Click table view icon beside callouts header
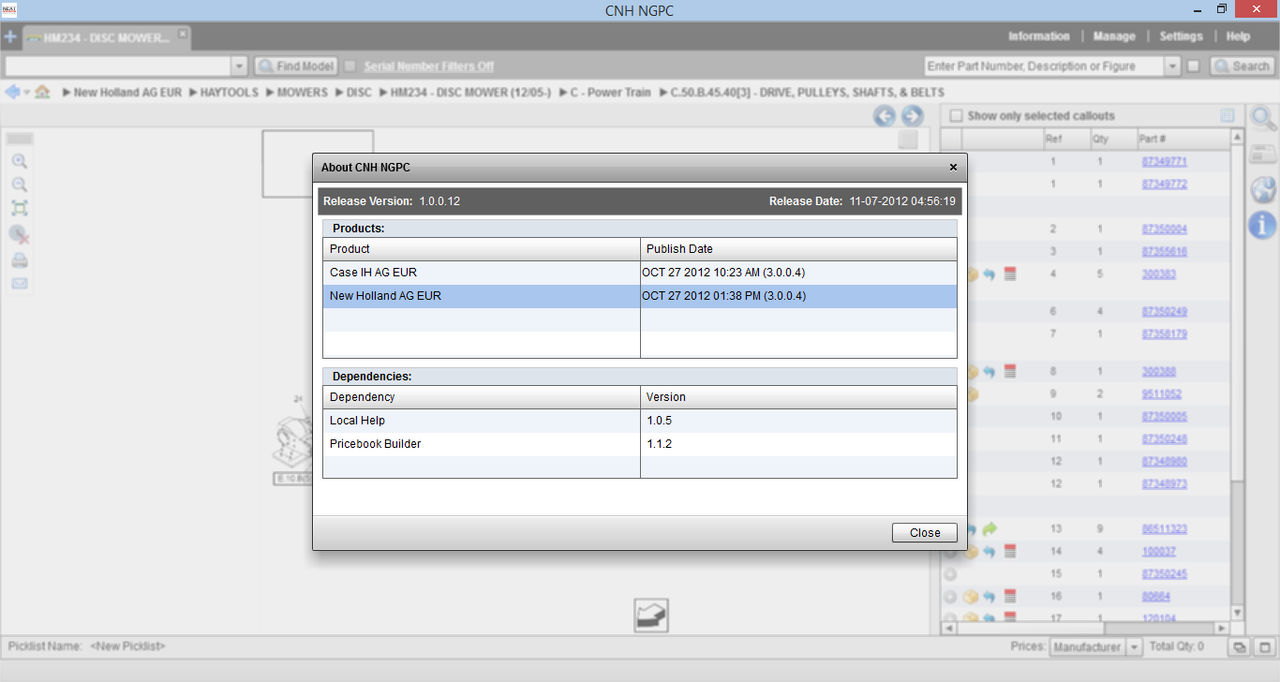Screen dimensions: 1280x682 point(1227,116)
